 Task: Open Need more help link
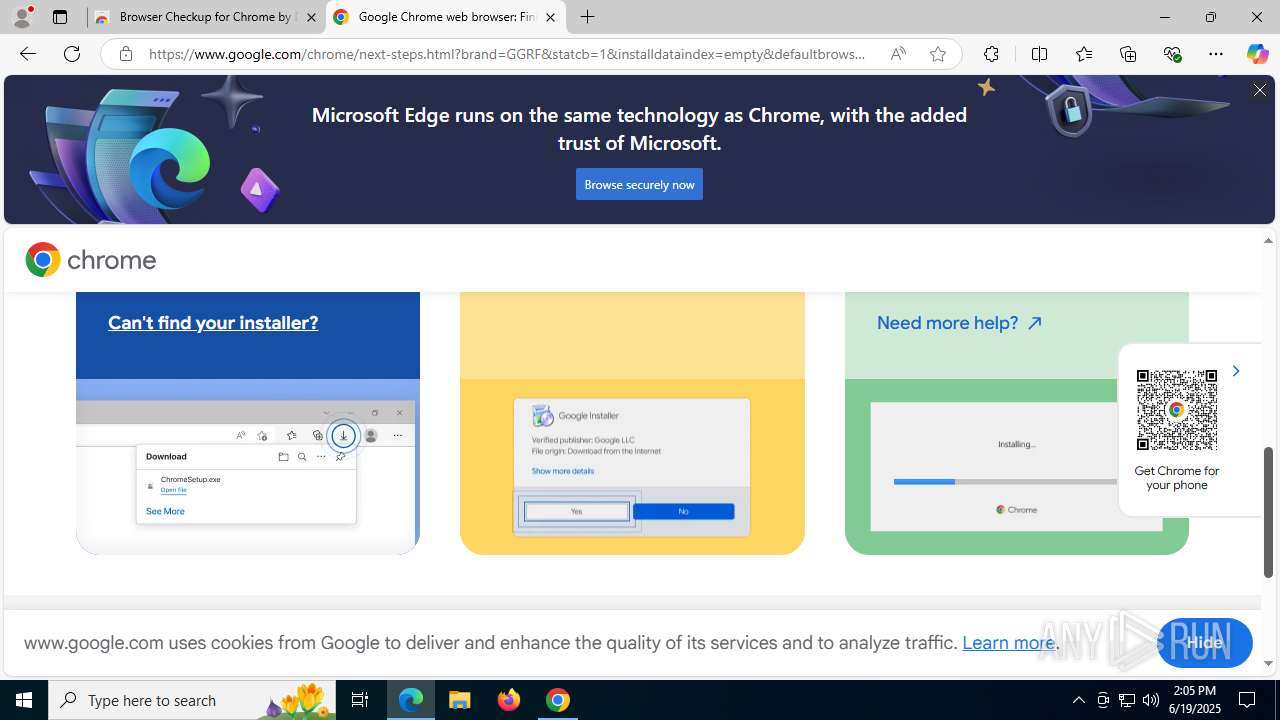960,323
